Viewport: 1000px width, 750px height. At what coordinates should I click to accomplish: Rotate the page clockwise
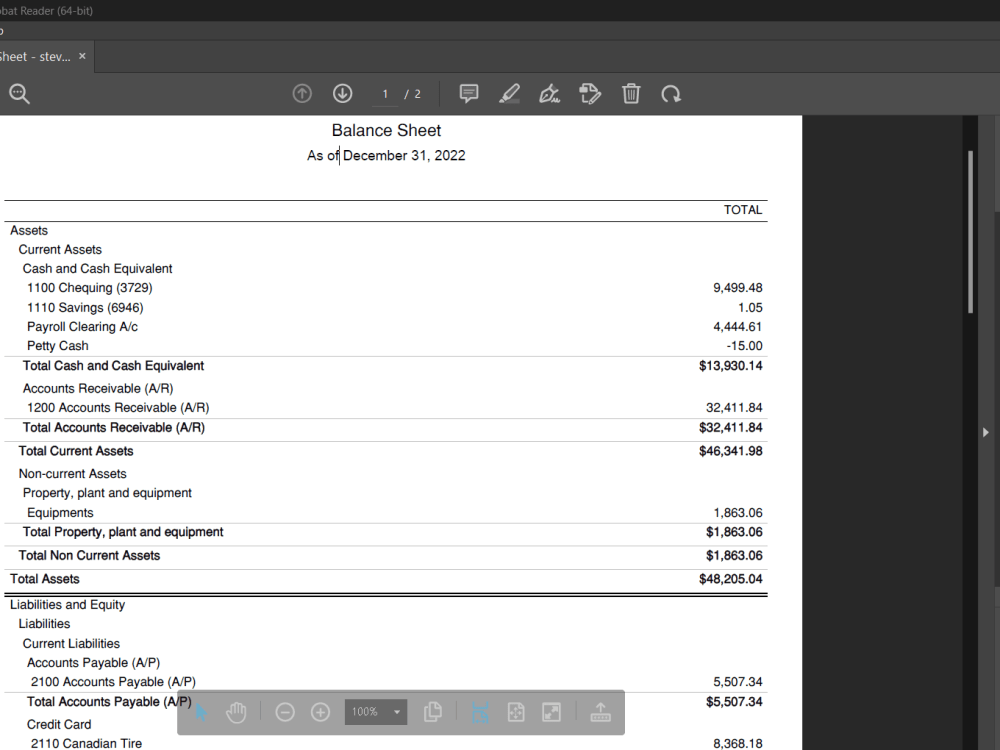coord(671,94)
